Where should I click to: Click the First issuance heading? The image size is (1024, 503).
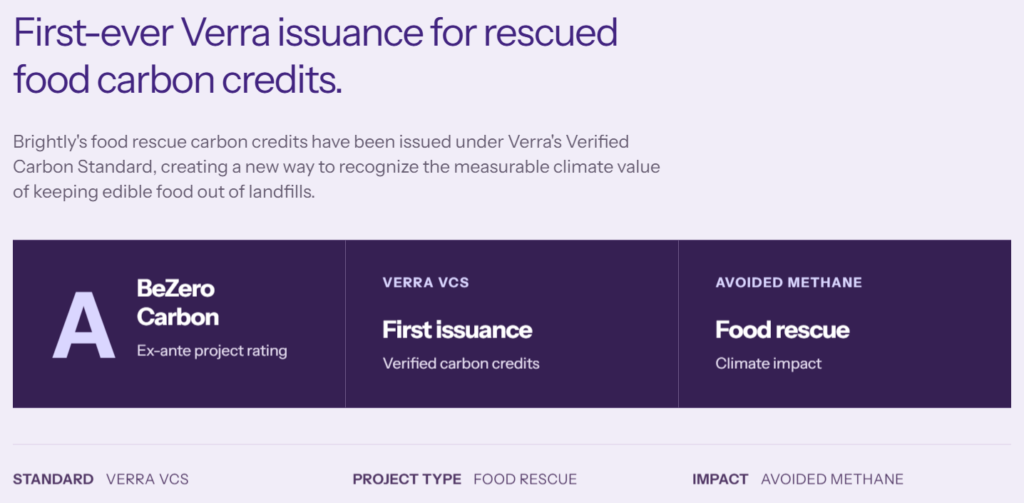click(x=457, y=330)
